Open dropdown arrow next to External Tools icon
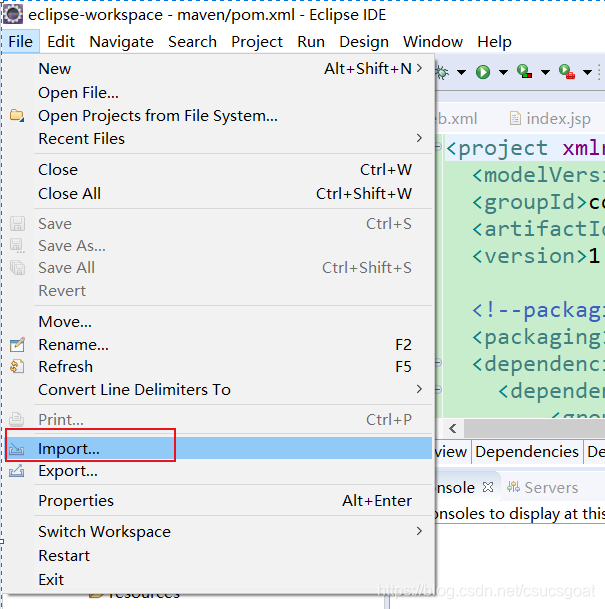 pos(587,72)
